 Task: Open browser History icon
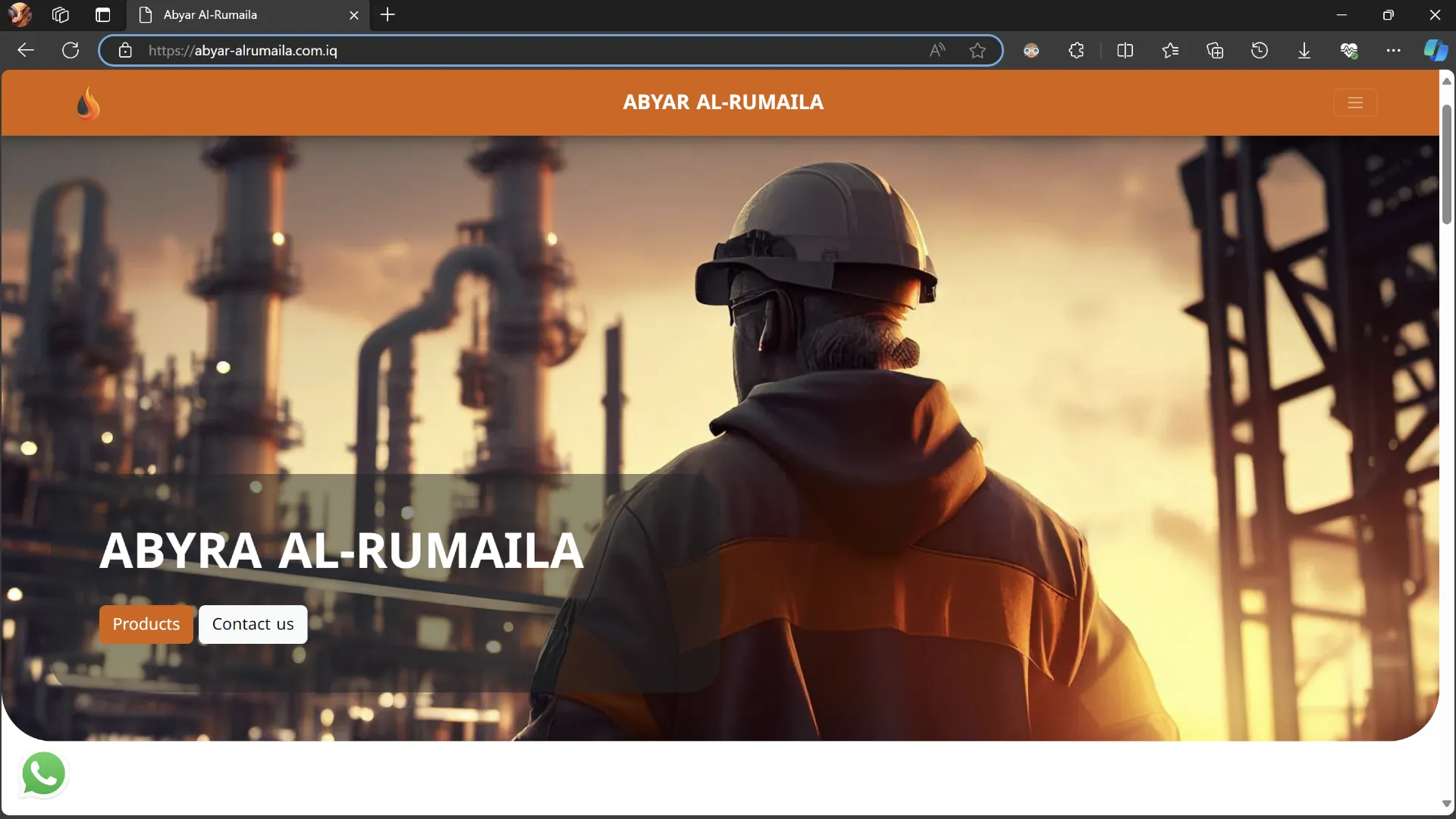pyautogui.click(x=1260, y=51)
